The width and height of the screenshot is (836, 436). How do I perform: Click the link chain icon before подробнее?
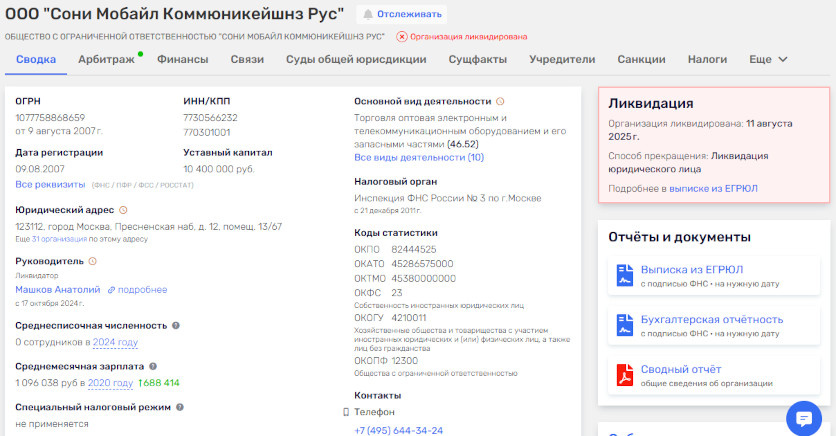click(111, 290)
